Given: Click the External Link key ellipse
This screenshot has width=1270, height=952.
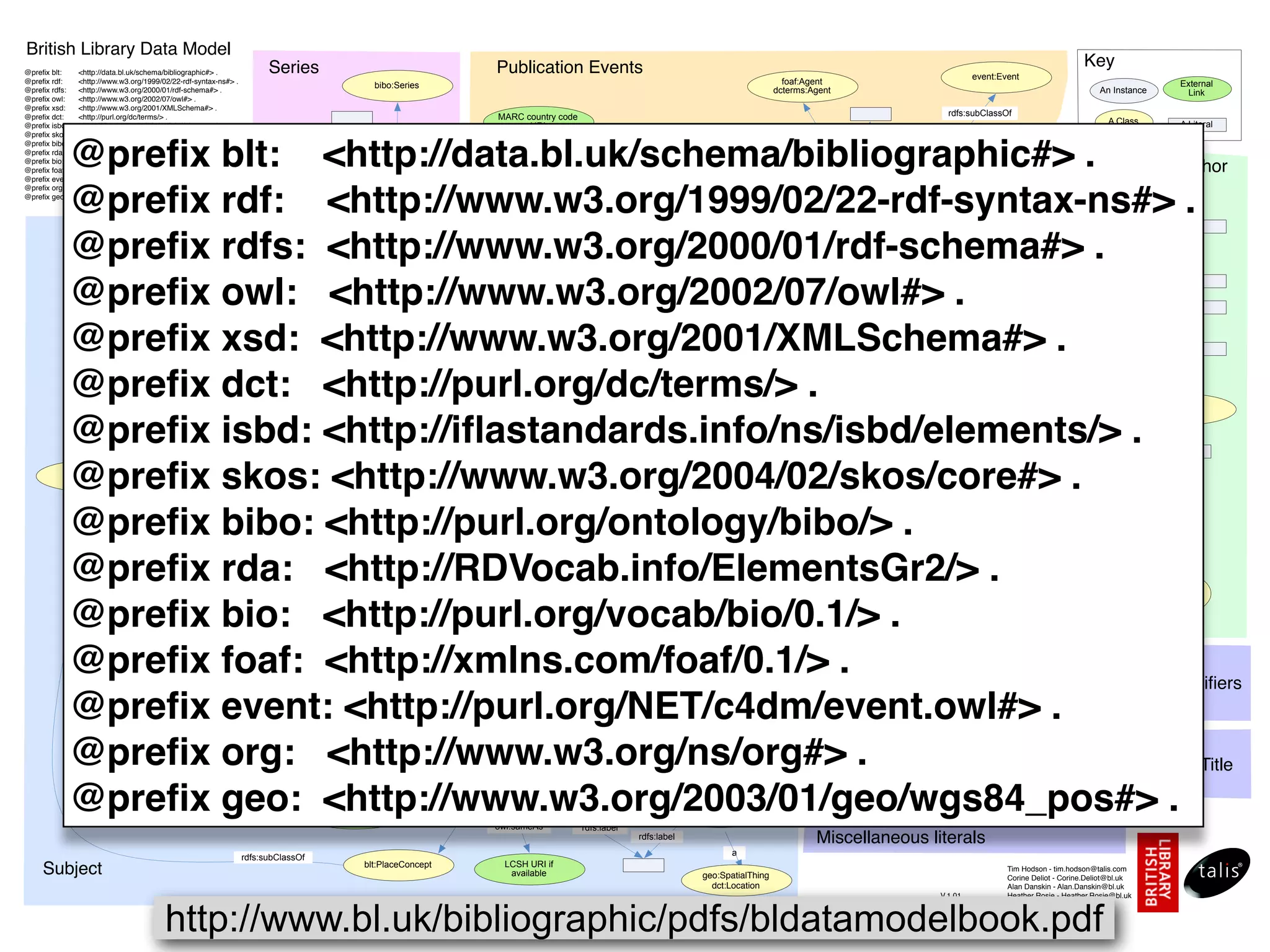Looking at the screenshot, I should 1196,89.
